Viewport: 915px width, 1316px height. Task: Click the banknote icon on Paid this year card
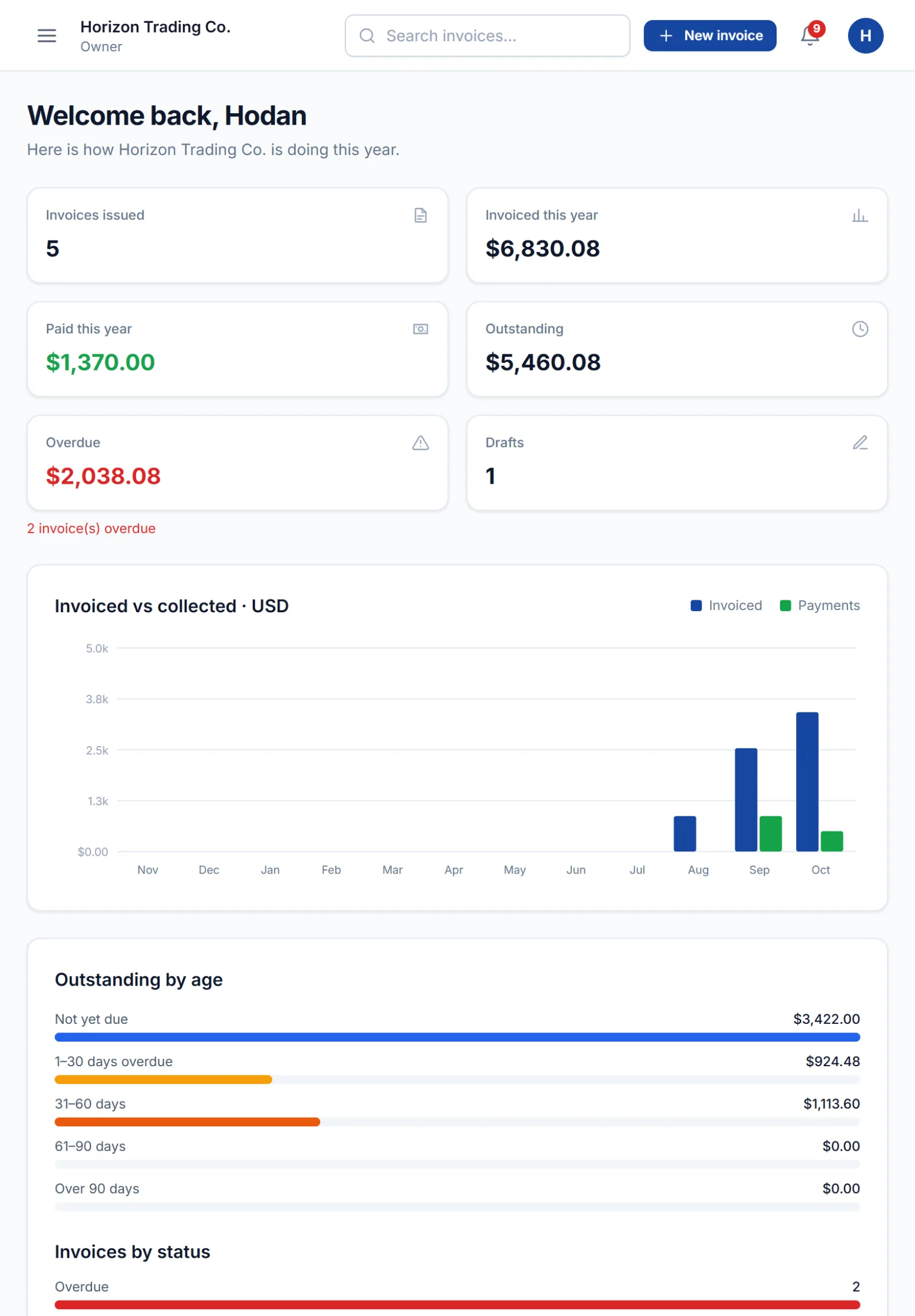[421, 329]
